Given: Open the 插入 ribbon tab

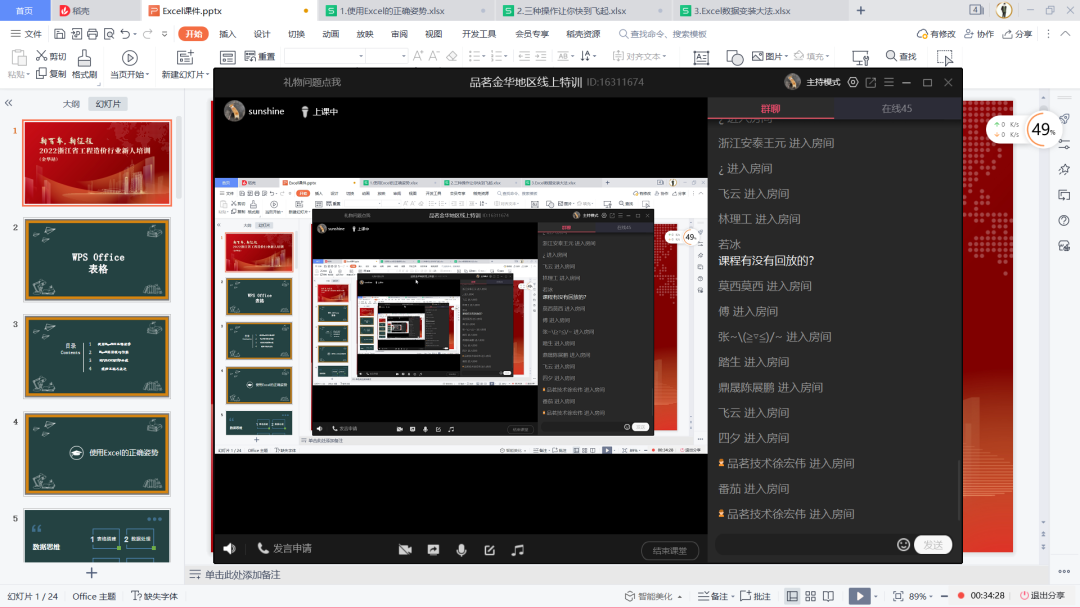Looking at the screenshot, I should point(227,34).
